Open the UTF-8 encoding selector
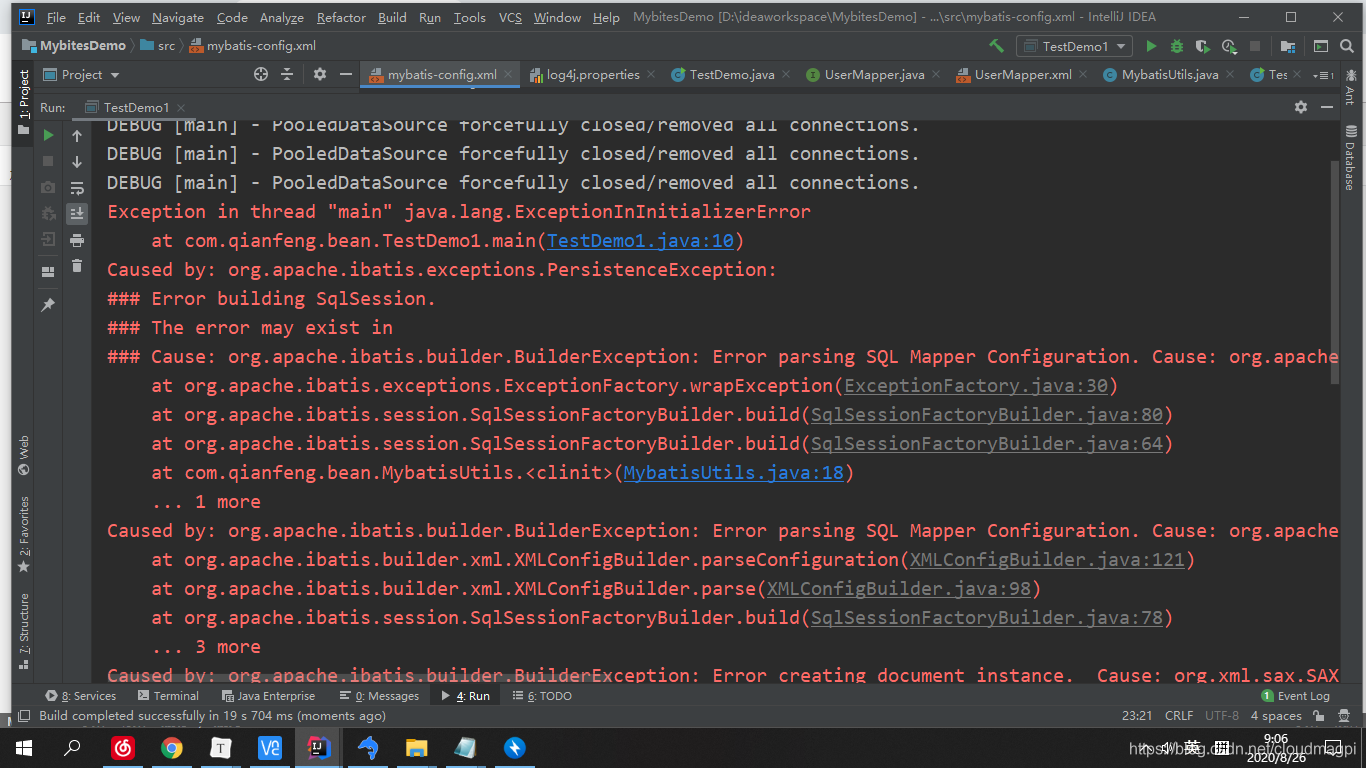This screenshot has width=1366, height=768. [1222, 715]
